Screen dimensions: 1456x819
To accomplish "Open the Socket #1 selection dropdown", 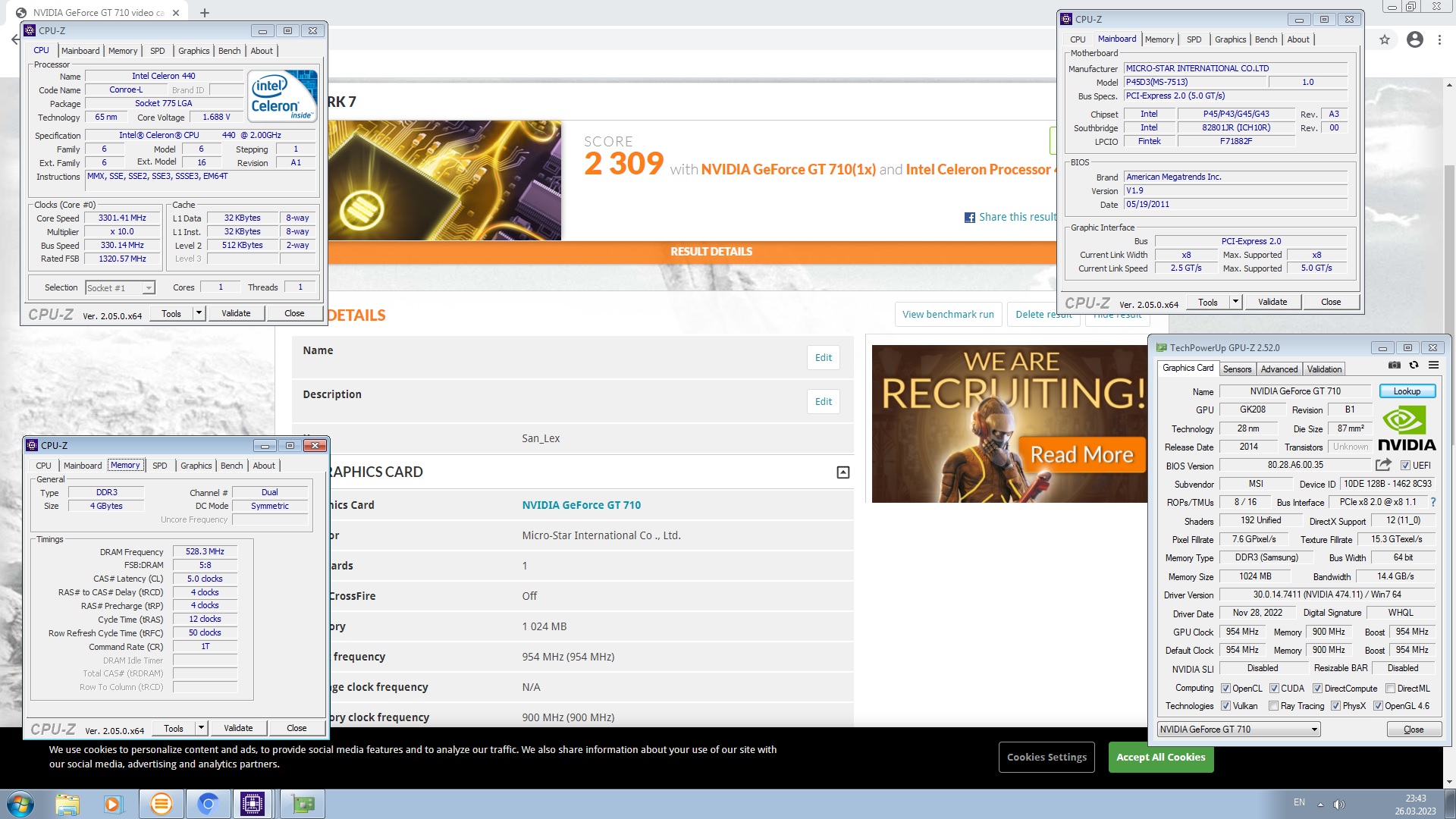I will pos(120,288).
